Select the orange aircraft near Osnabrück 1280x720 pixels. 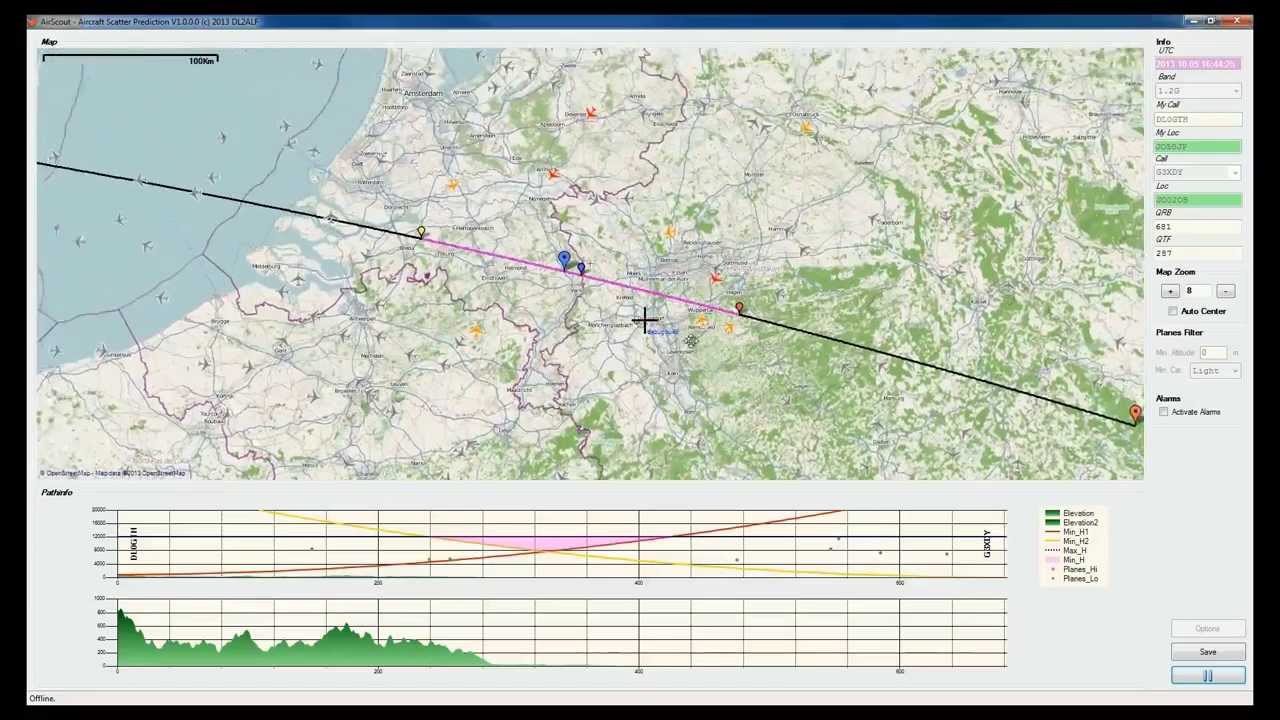coord(806,127)
